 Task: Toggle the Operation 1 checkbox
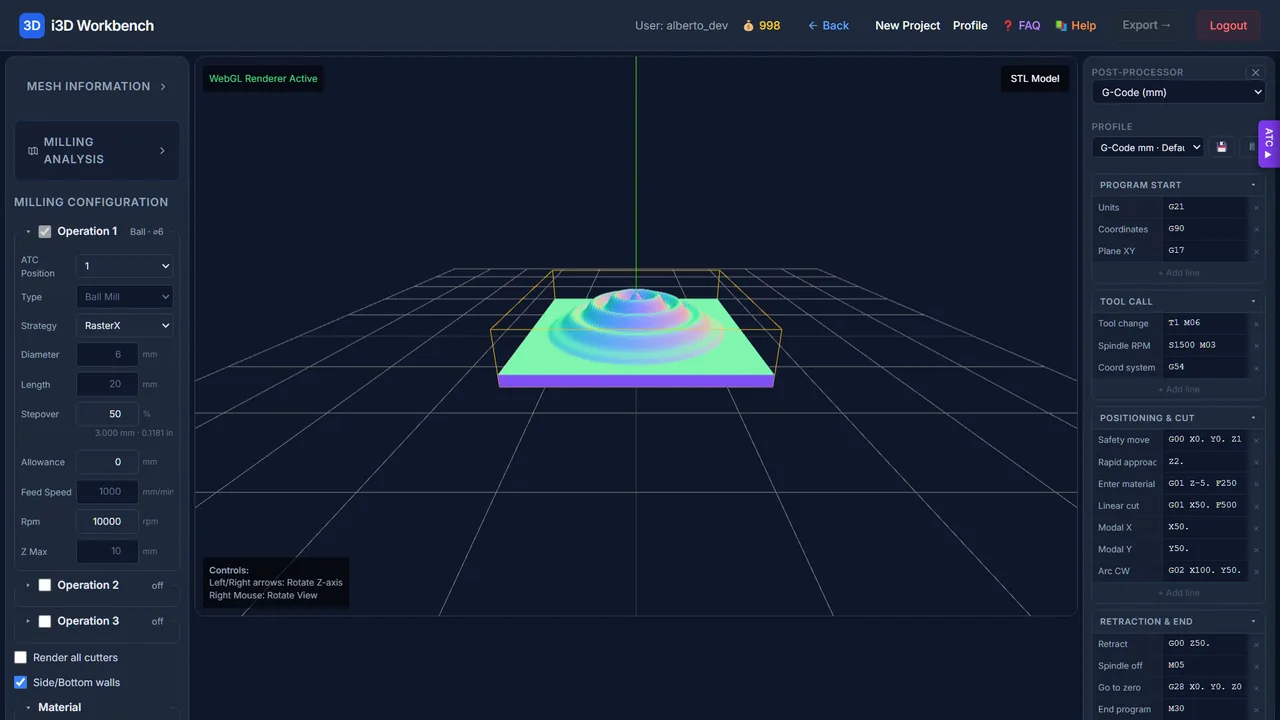[x=44, y=232]
